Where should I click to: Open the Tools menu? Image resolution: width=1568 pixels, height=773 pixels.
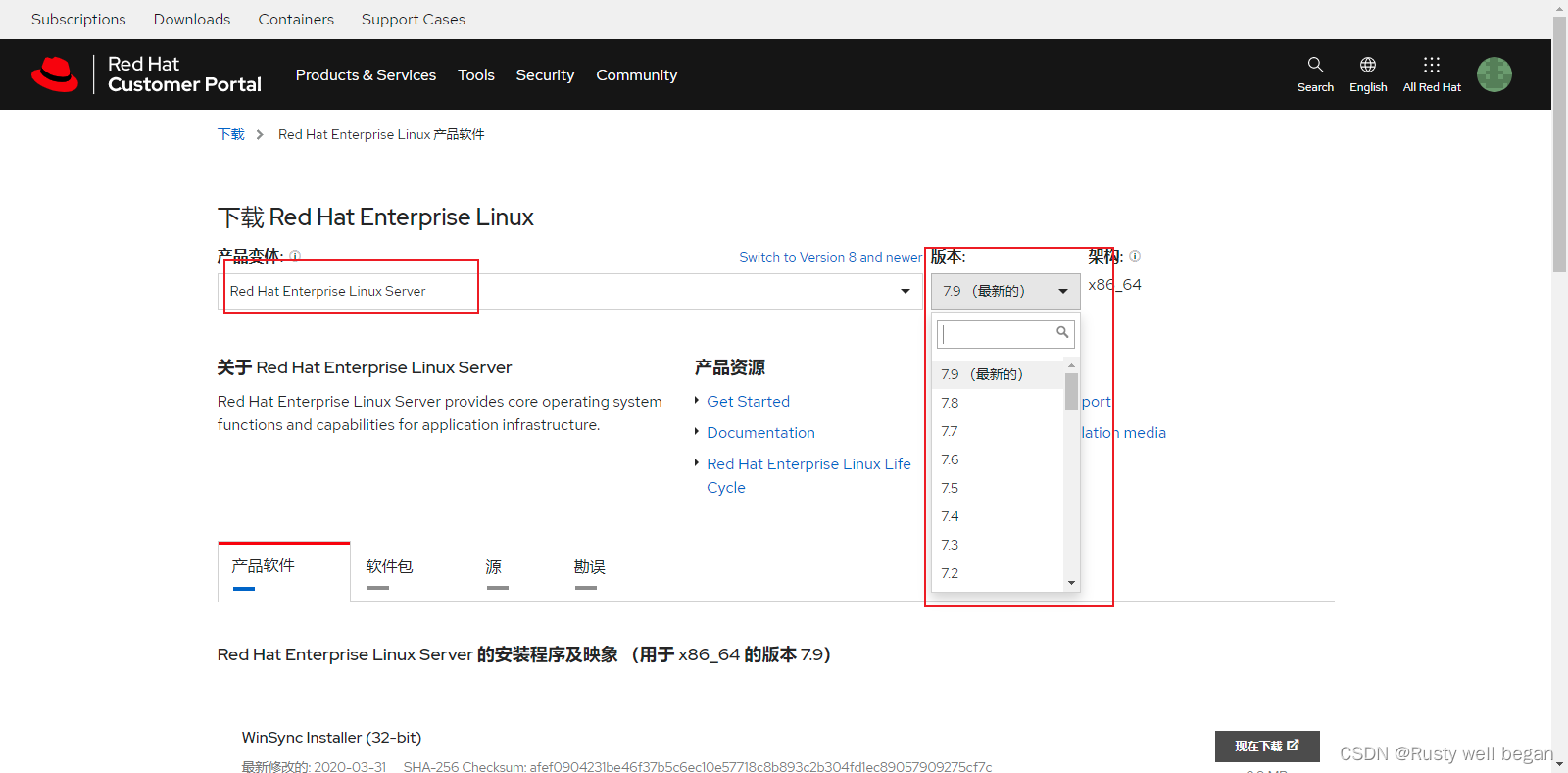pyautogui.click(x=476, y=75)
